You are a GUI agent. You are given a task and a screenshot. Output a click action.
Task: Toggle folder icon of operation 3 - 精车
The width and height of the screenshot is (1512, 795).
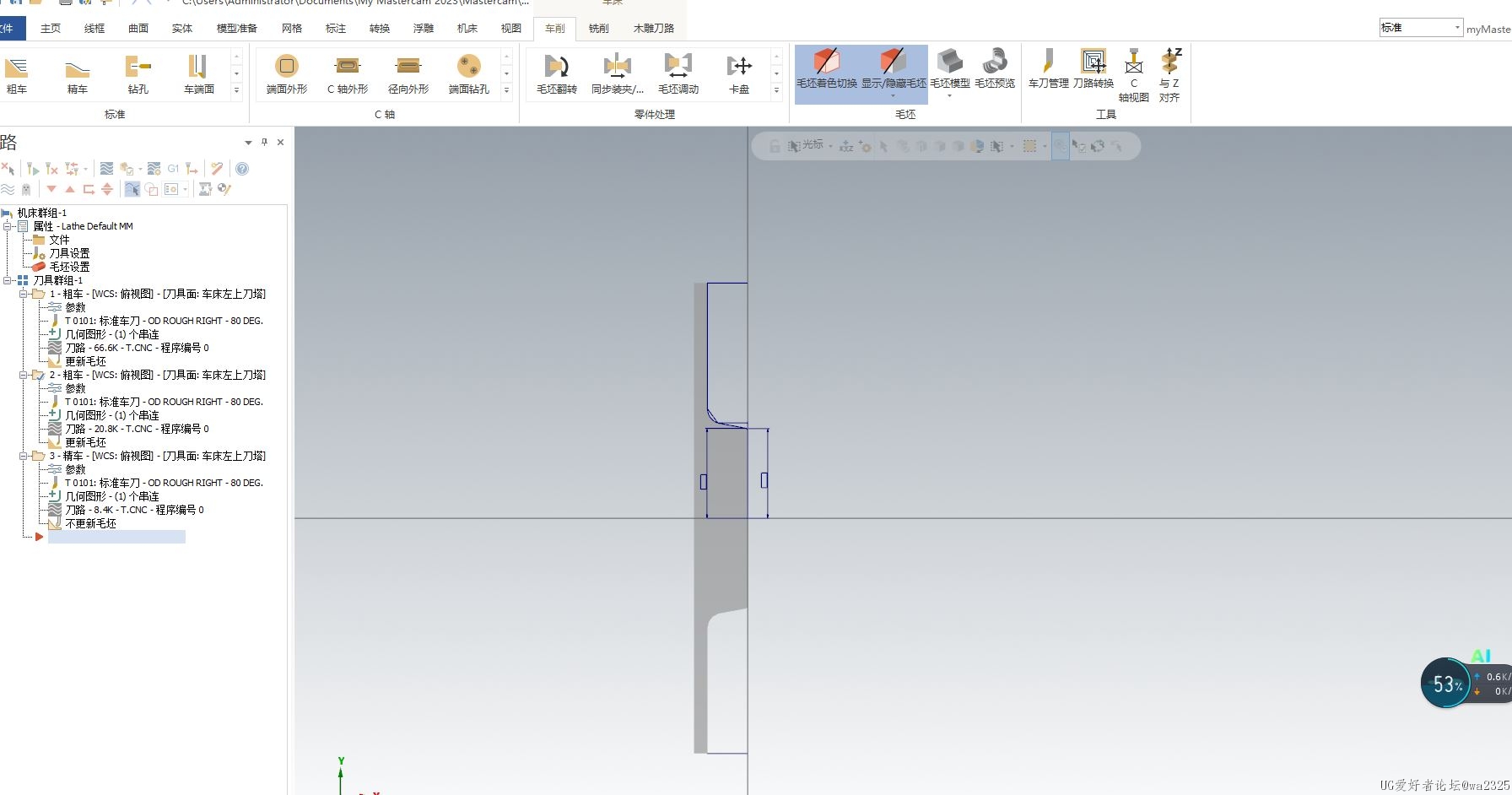click(38, 456)
